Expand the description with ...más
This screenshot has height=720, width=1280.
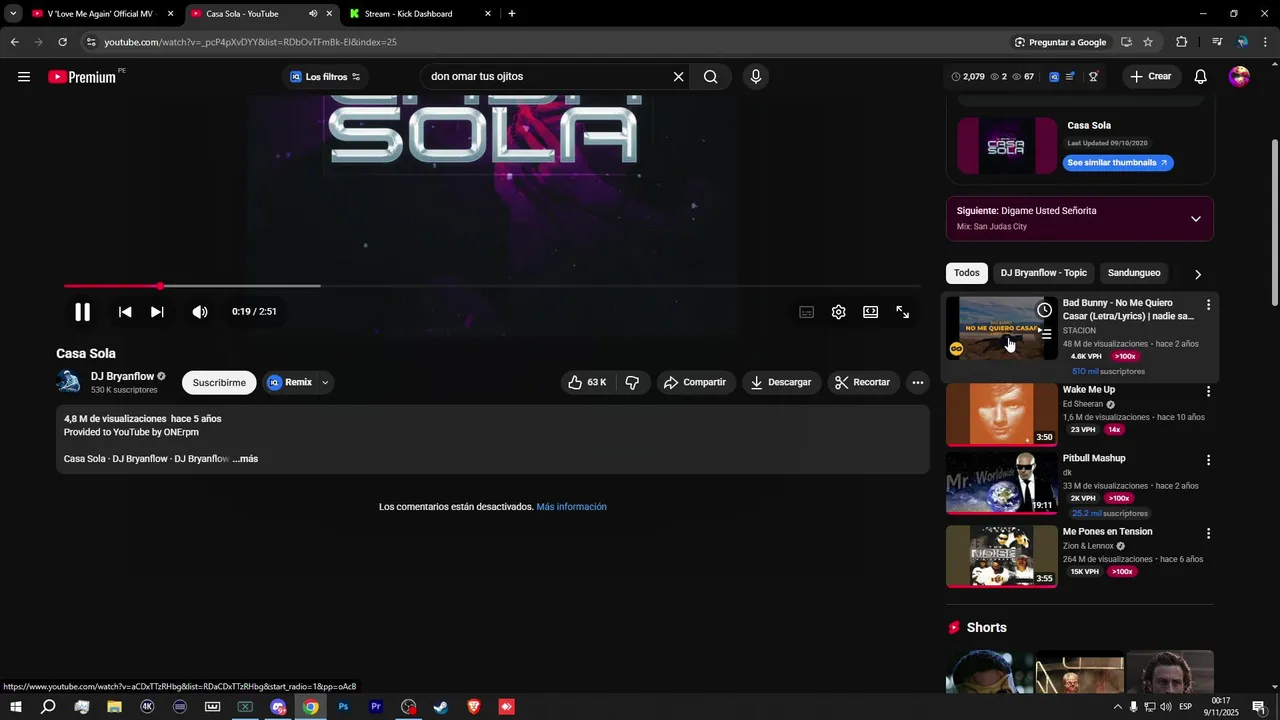[x=245, y=459]
